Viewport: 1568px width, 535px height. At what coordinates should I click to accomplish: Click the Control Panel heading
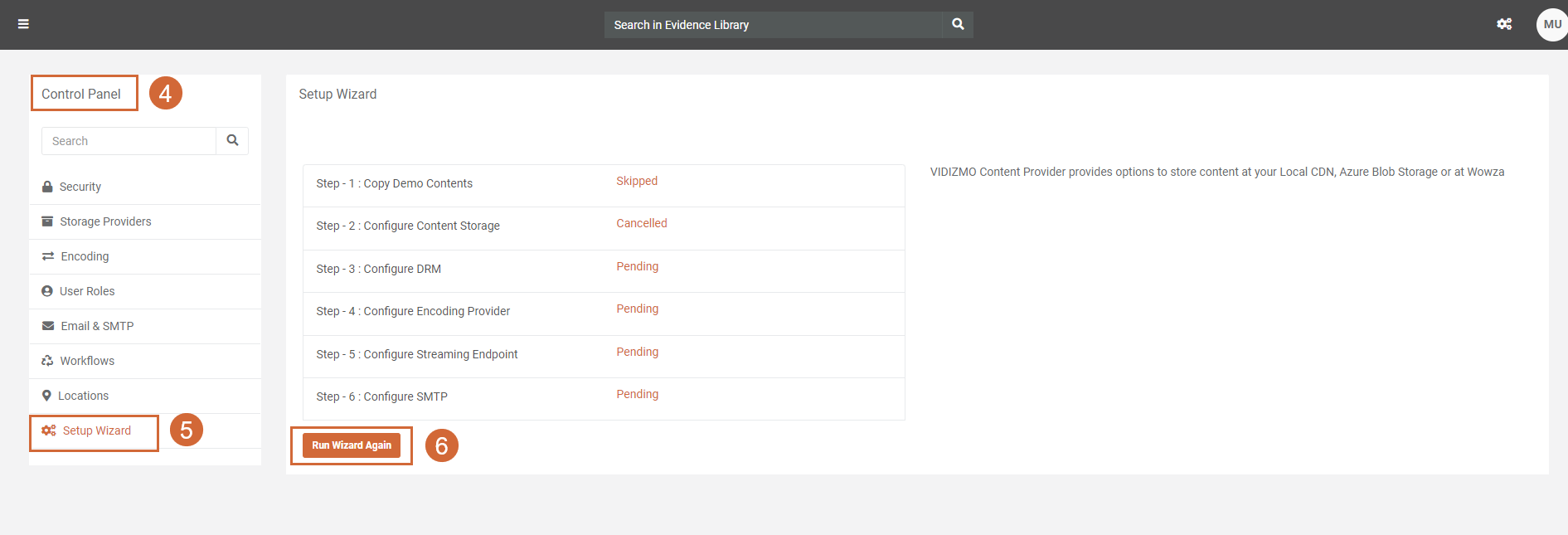click(x=81, y=94)
